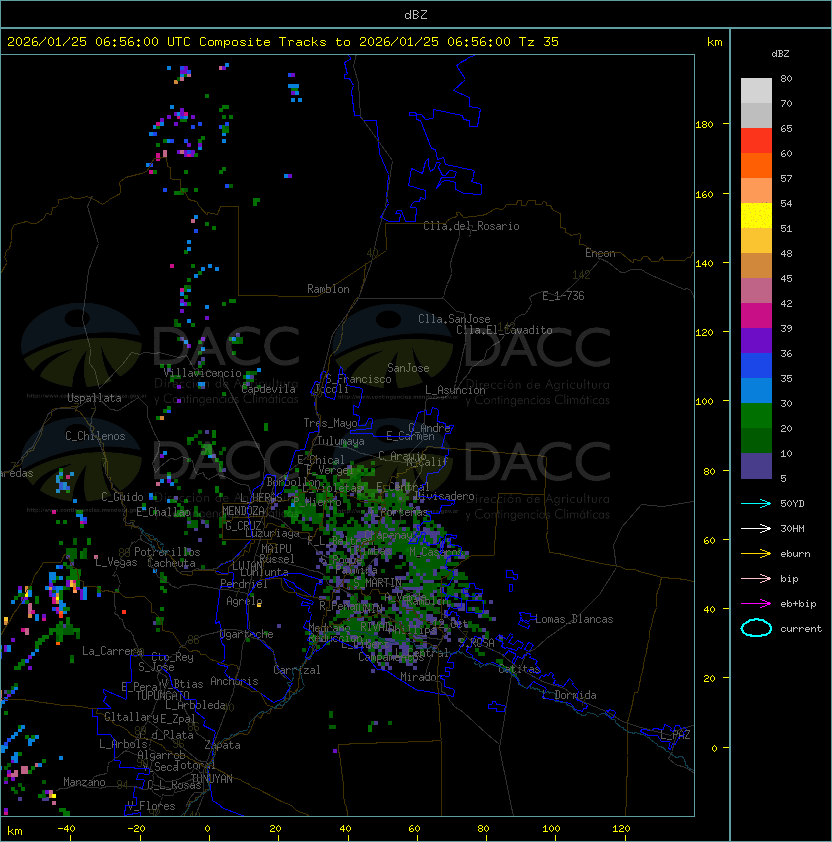This screenshot has height=842, width=832.
Task: Click the cyan 'current' ellipse in legend
Action: (756, 628)
